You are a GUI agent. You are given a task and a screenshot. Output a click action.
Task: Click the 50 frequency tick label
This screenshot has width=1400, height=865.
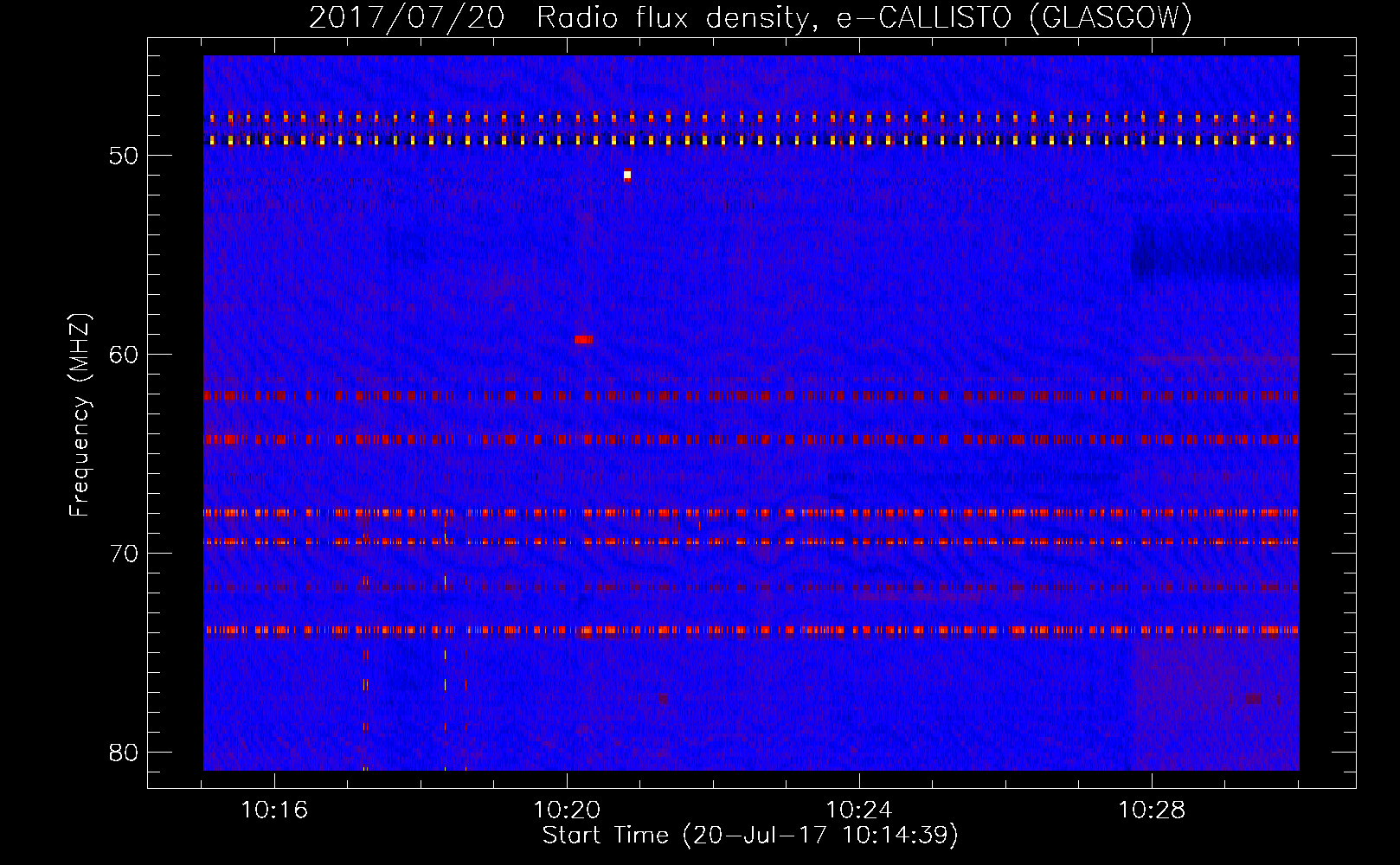[x=124, y=156]
